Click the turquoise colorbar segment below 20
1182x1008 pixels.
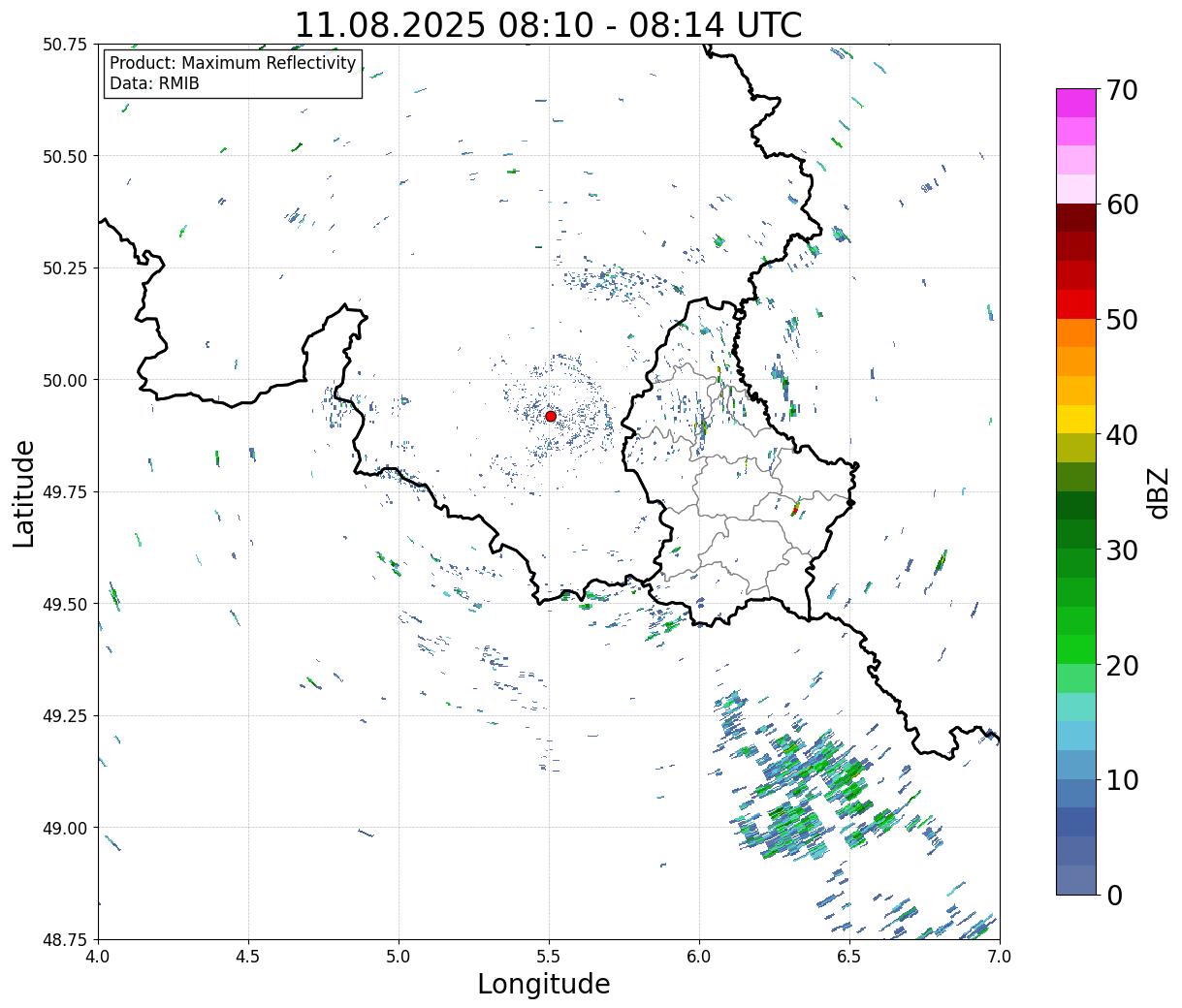(x=1075, y=707)
